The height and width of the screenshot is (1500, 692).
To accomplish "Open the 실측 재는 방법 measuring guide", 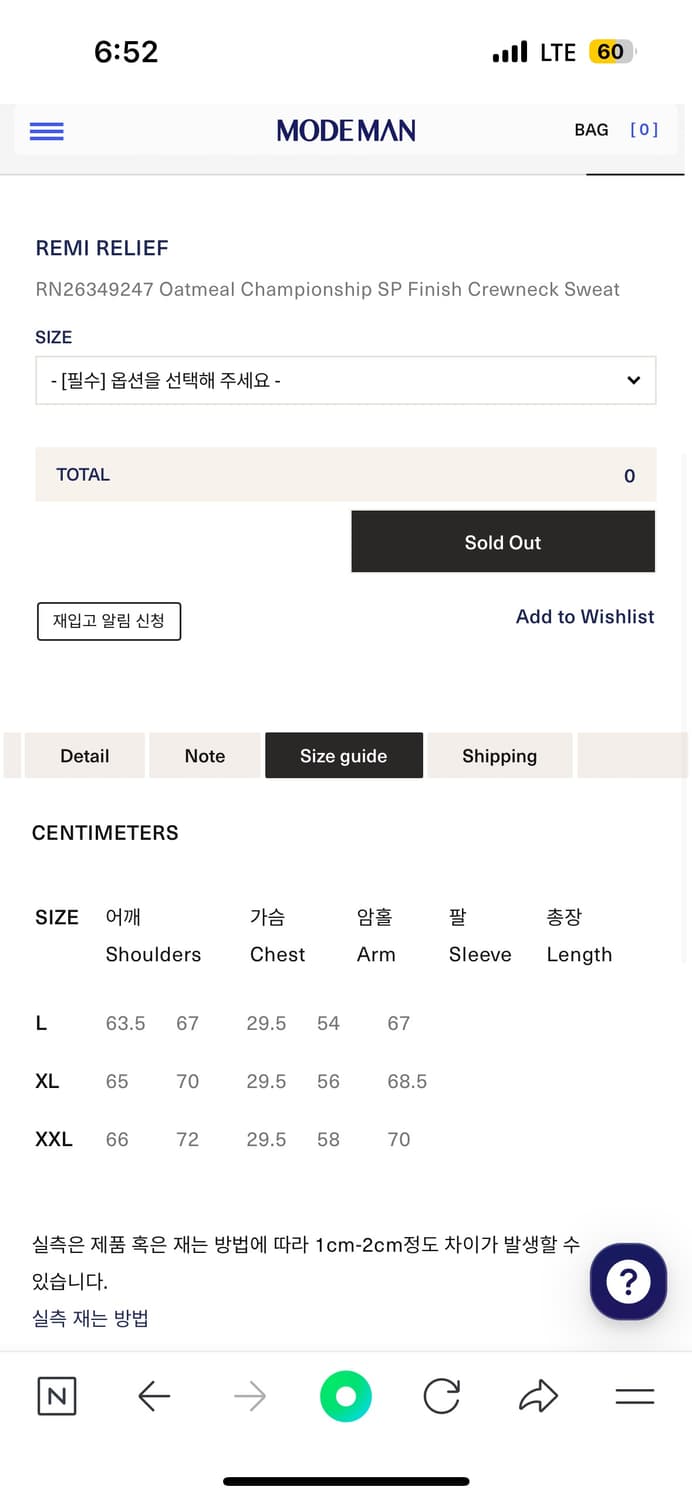I will click(x=90, y=1318).
